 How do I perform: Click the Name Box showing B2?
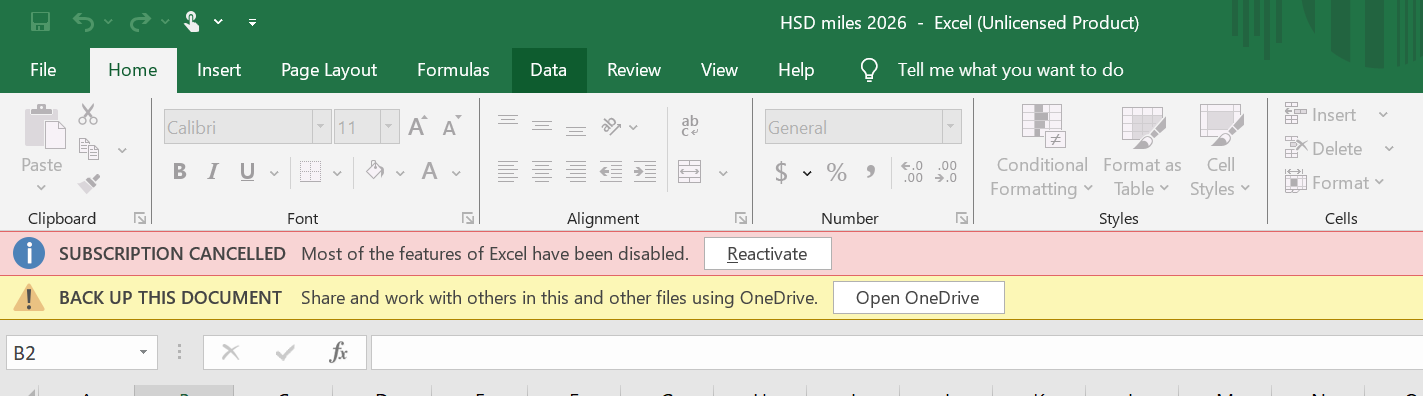tap(82, 353)
